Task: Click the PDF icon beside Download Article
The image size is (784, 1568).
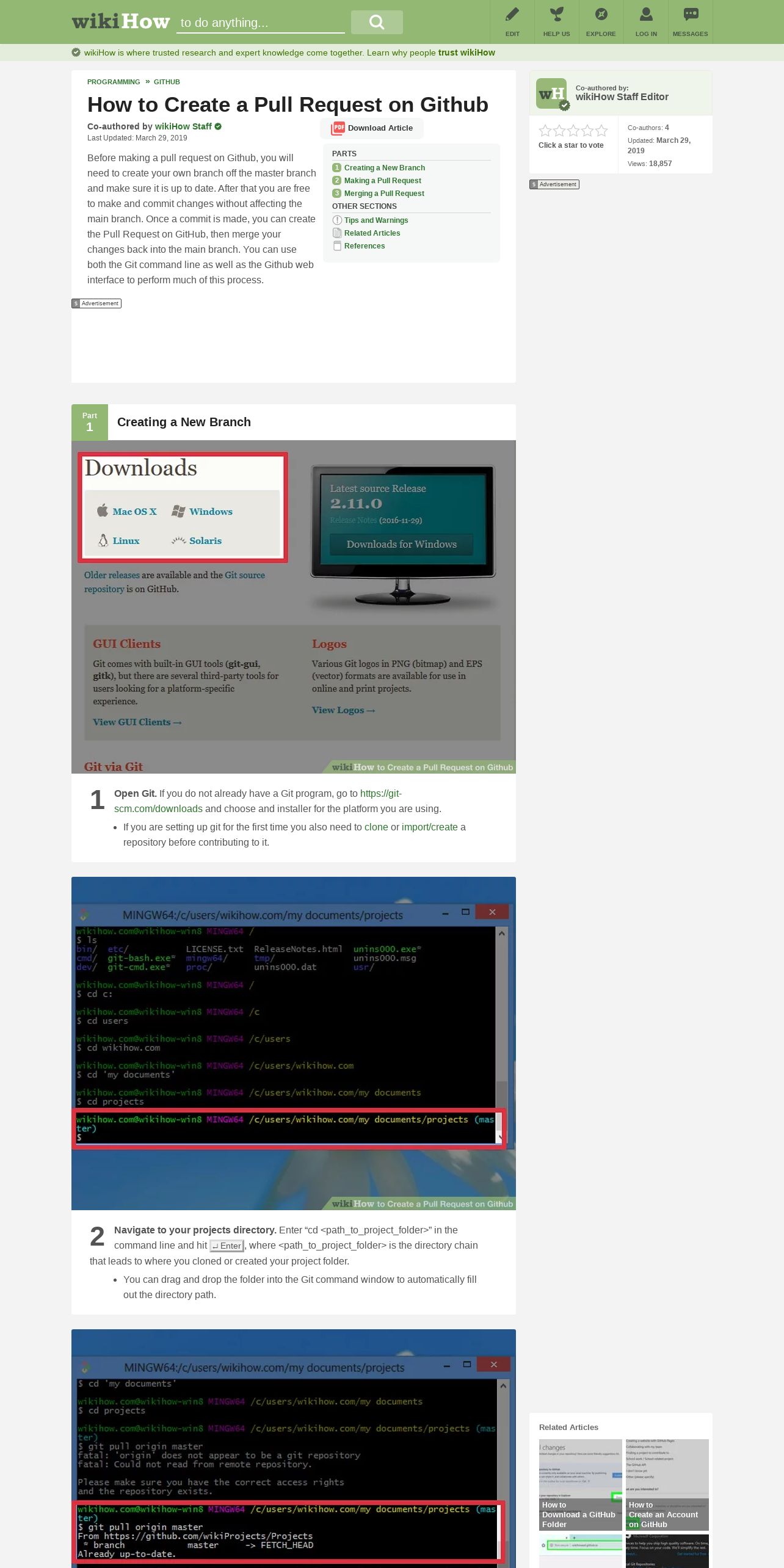Action: click(338, 128)
